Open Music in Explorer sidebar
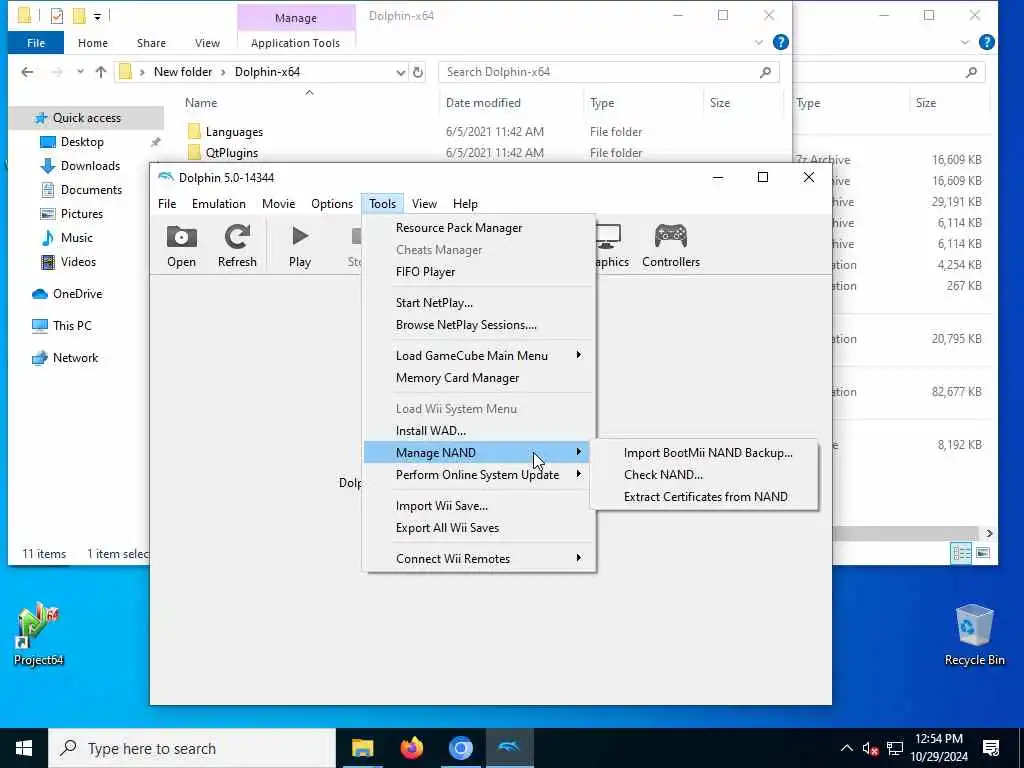Screen dimensions: 1024x768 click(76, 238)
